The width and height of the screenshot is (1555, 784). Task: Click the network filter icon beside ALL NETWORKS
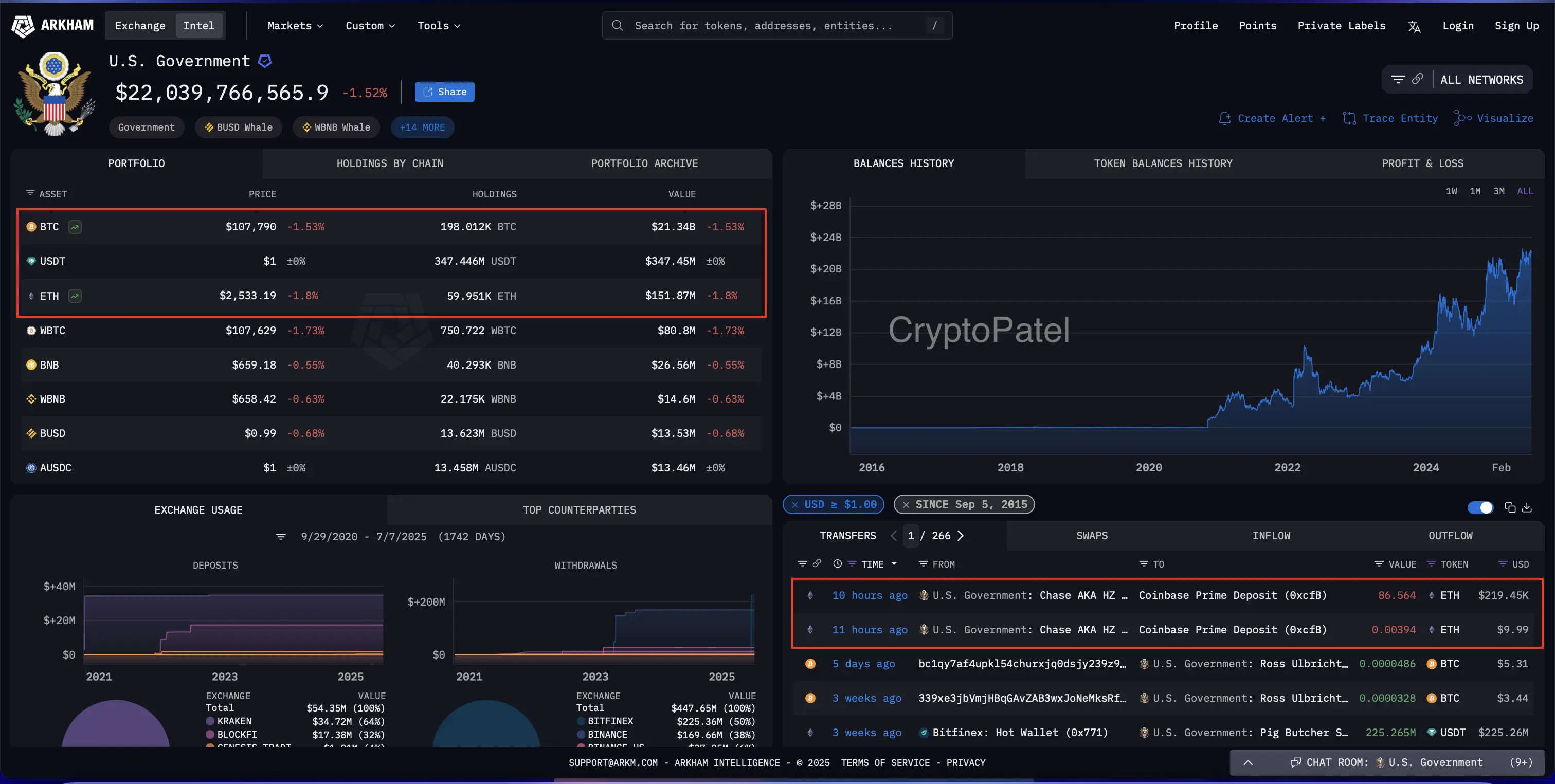(1398, 79)
